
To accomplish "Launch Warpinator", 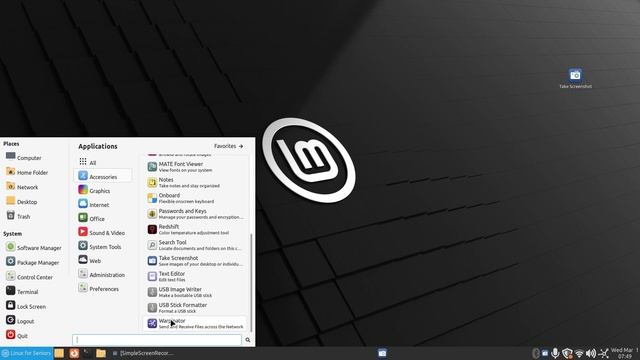I will 196,323.
